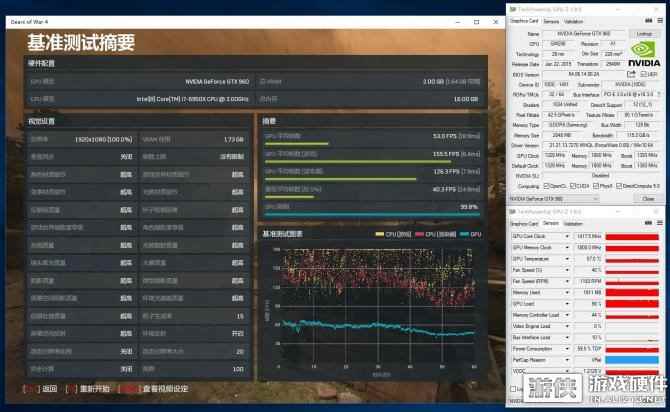Click the Memory Used red sensor graph
Viewport: 670px width, 412px height.
632,292
